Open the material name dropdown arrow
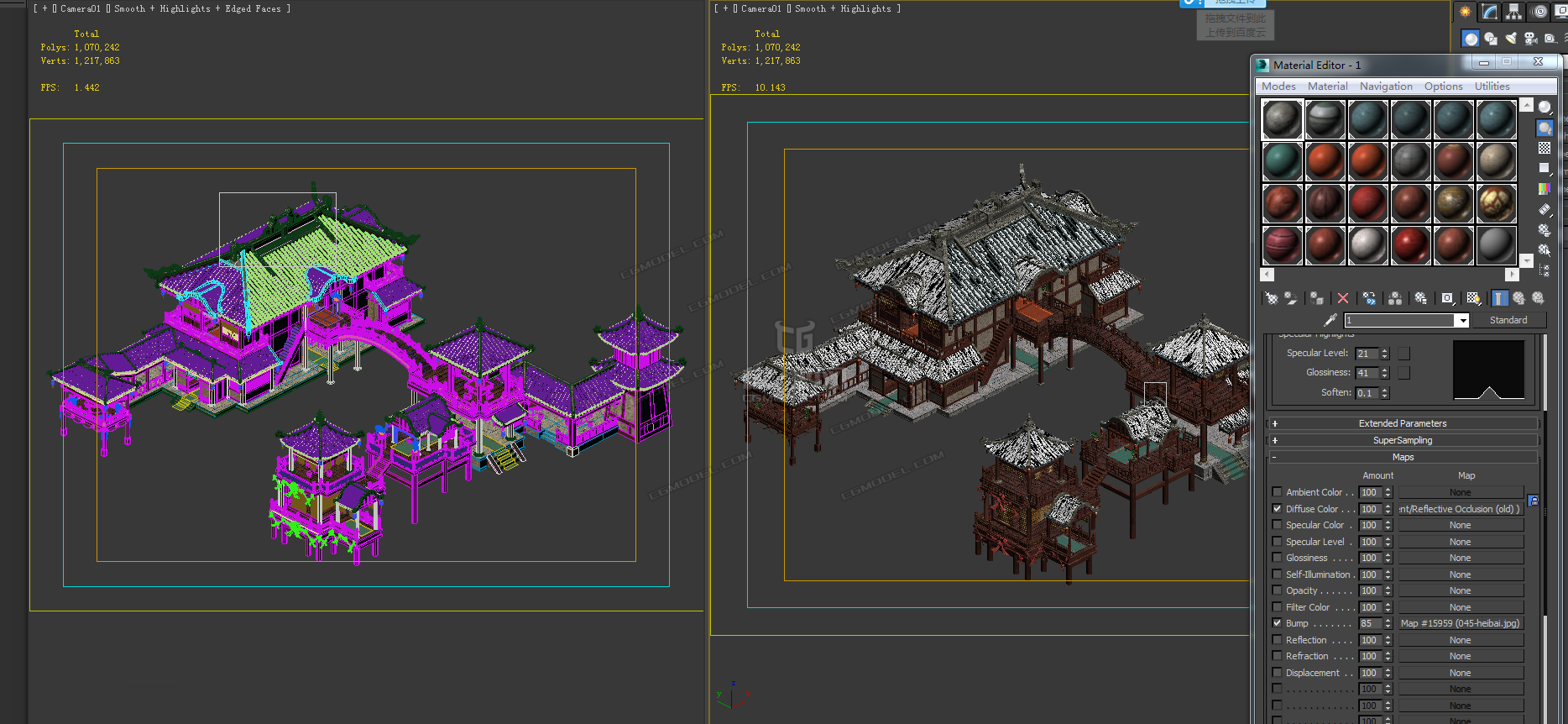1568x724 pixels. (x=1462, y=320)
